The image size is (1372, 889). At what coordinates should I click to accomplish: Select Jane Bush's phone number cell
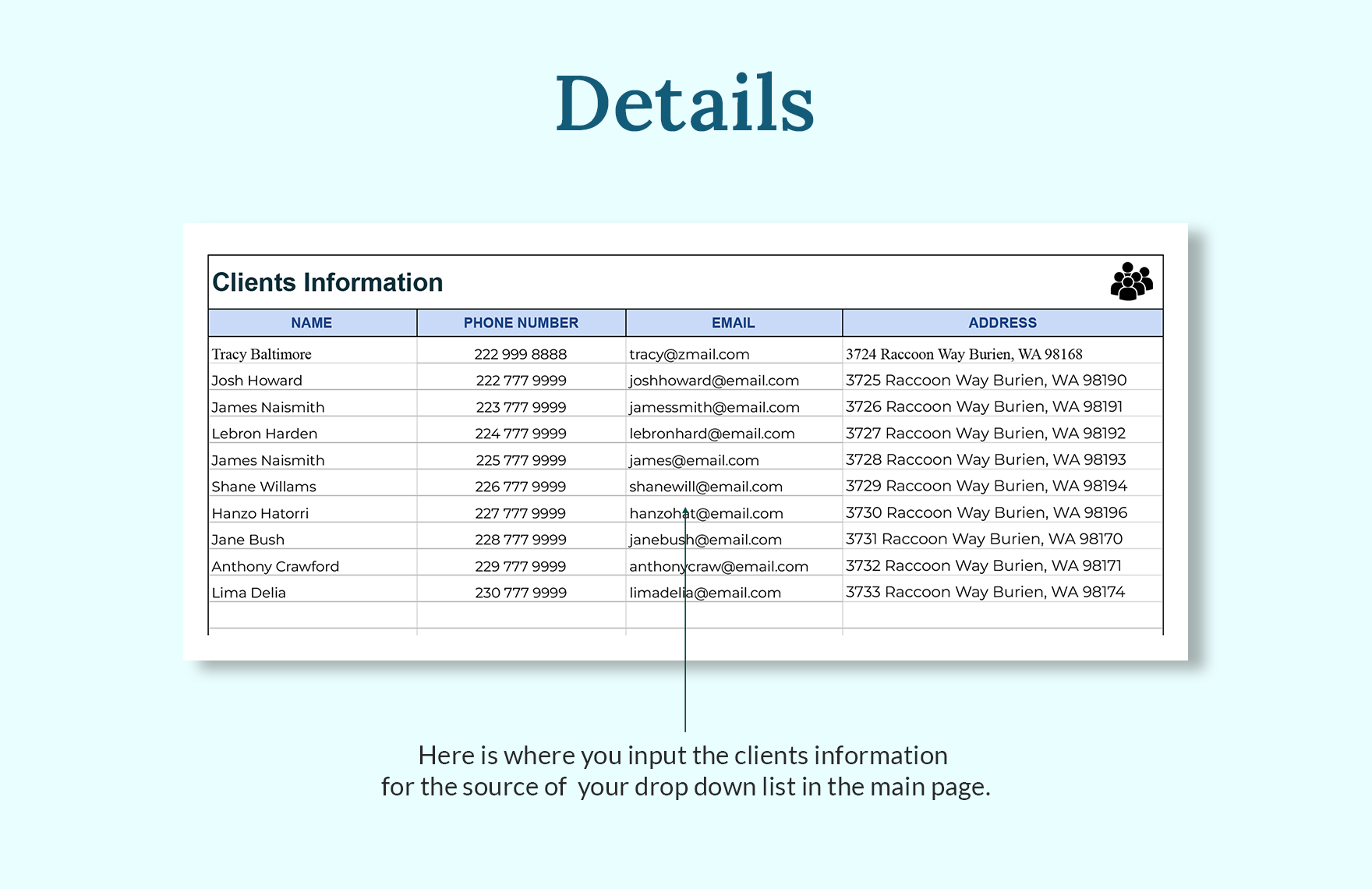click(521, 539)
